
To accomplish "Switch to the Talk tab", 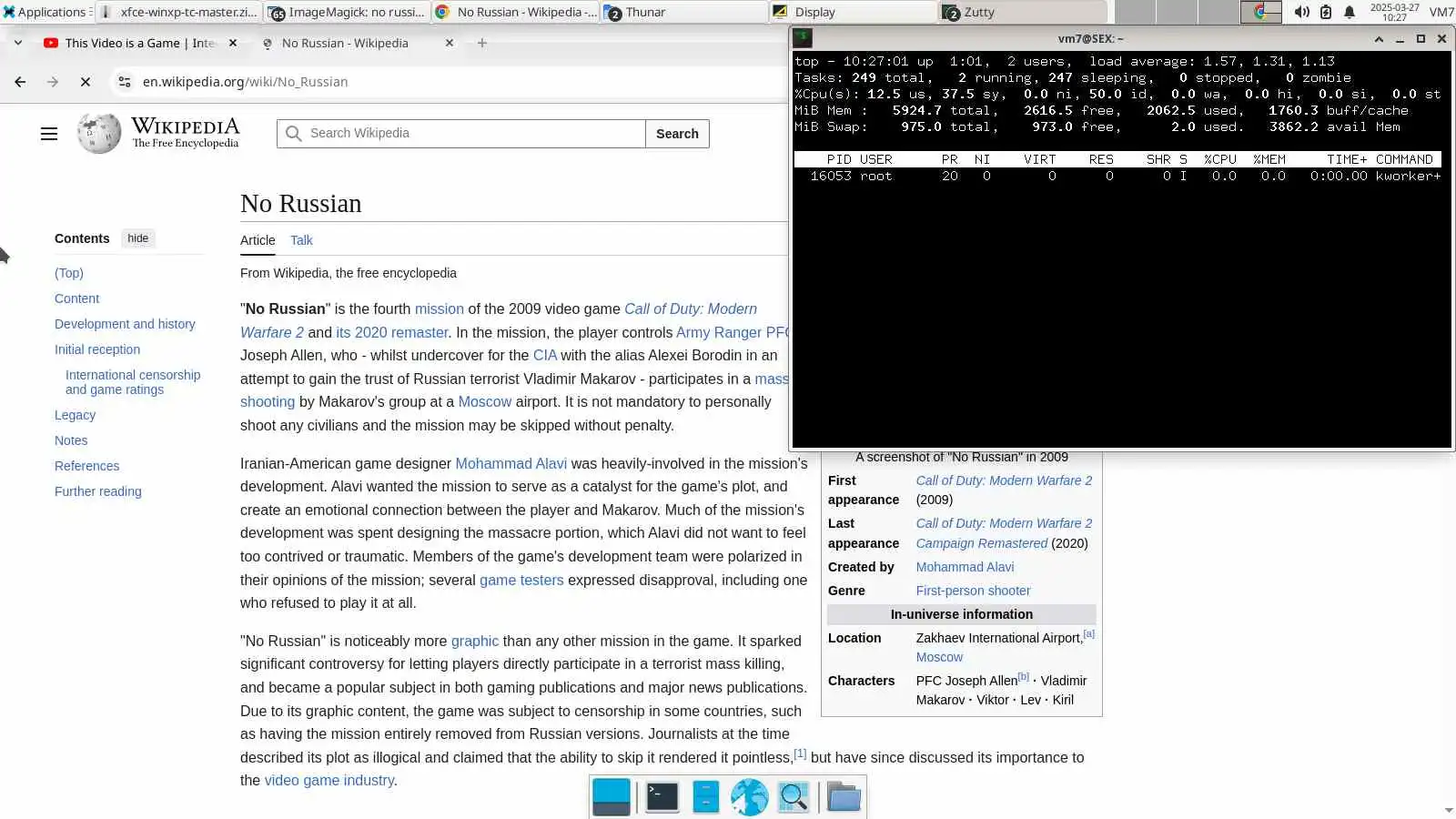I will coord(301,240).
